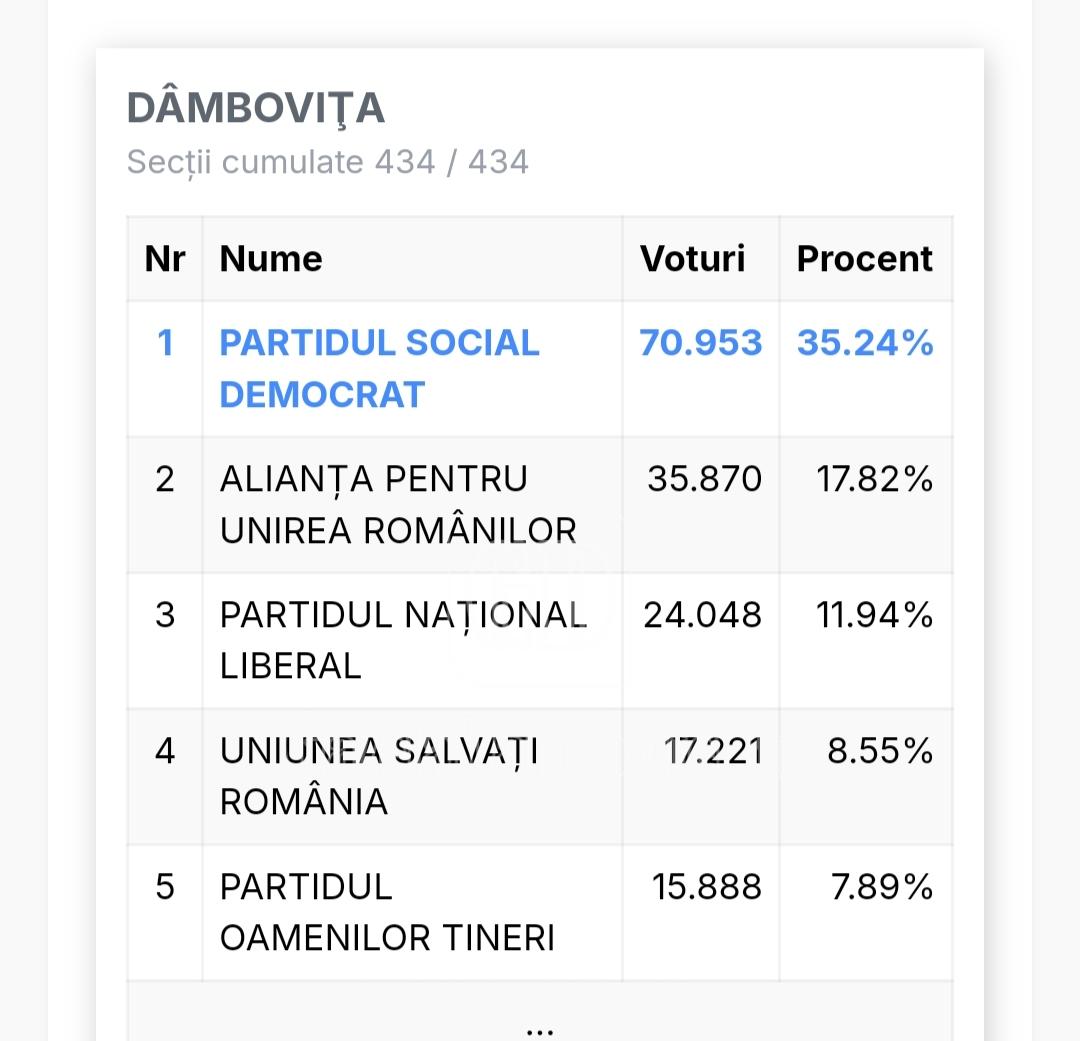Select Partidul Oamenilor Tineri row
The image size is (1080, 1041).
pos(539,912)
